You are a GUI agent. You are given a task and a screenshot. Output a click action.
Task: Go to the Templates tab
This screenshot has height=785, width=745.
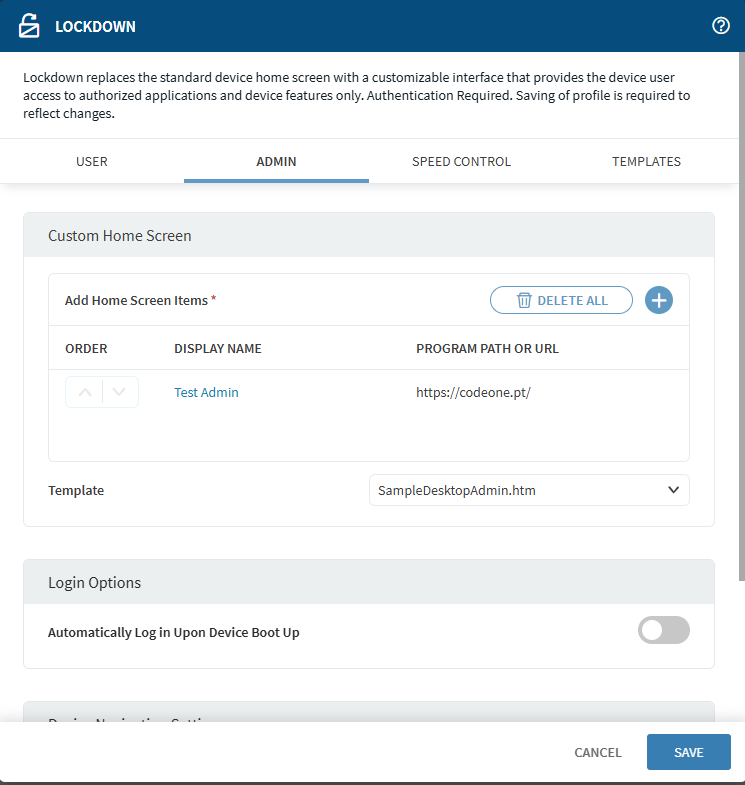click(646, 161)
